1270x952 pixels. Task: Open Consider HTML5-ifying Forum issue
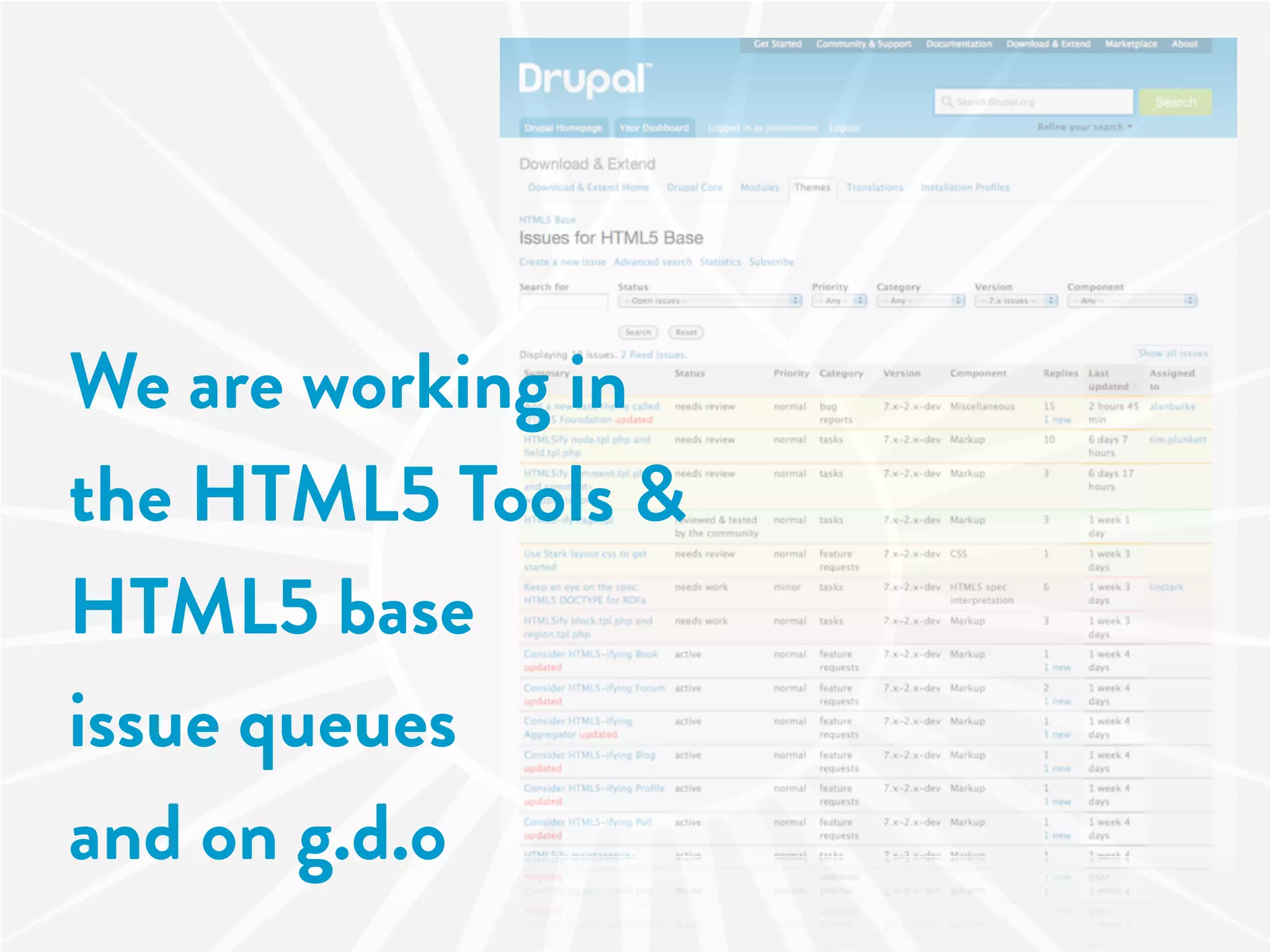click(x=594, y=689)
